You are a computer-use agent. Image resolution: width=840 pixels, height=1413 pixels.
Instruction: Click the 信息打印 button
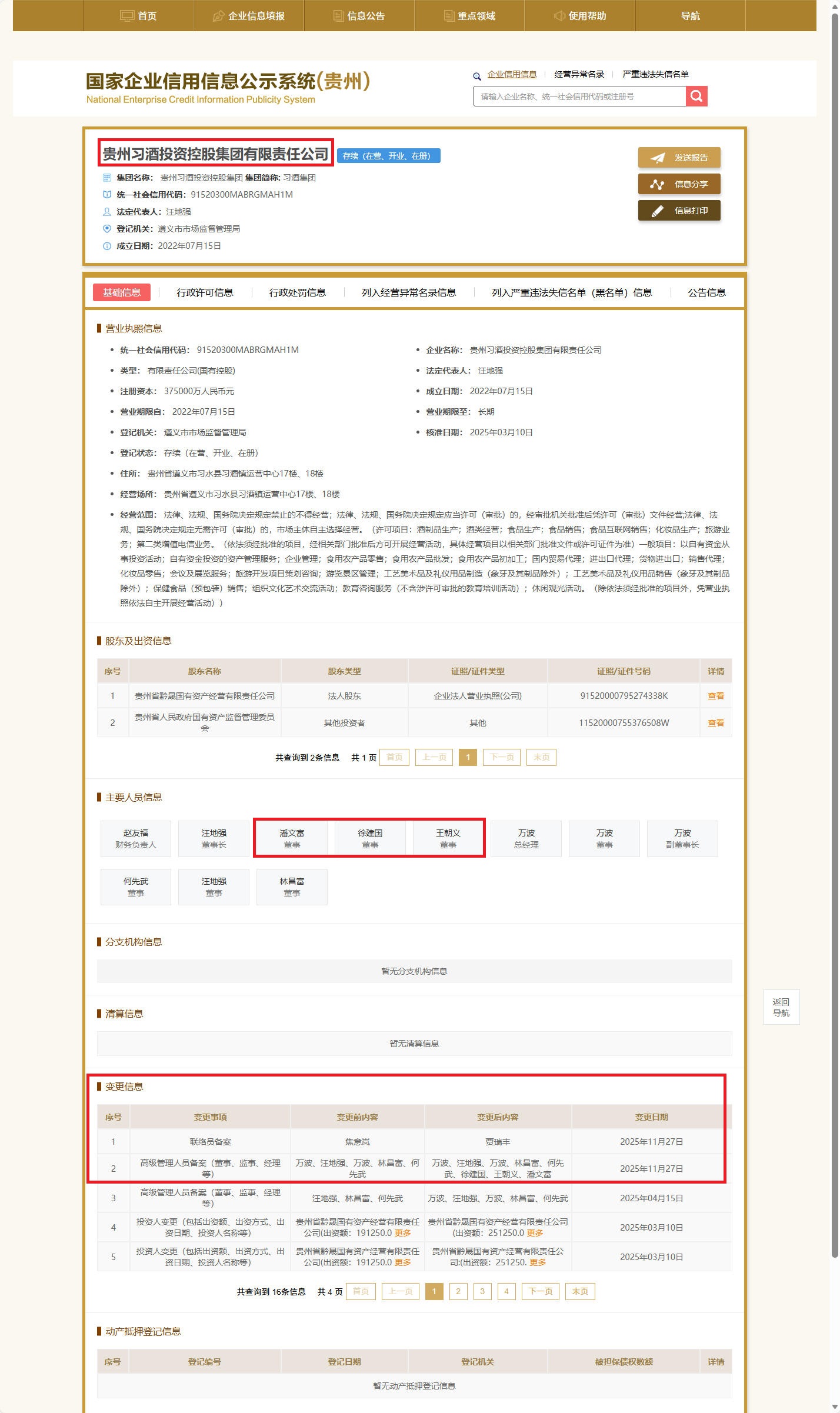coord(679,211)
